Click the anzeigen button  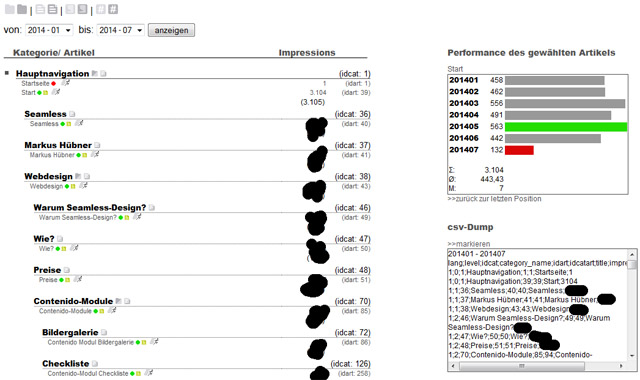(171, 30)
